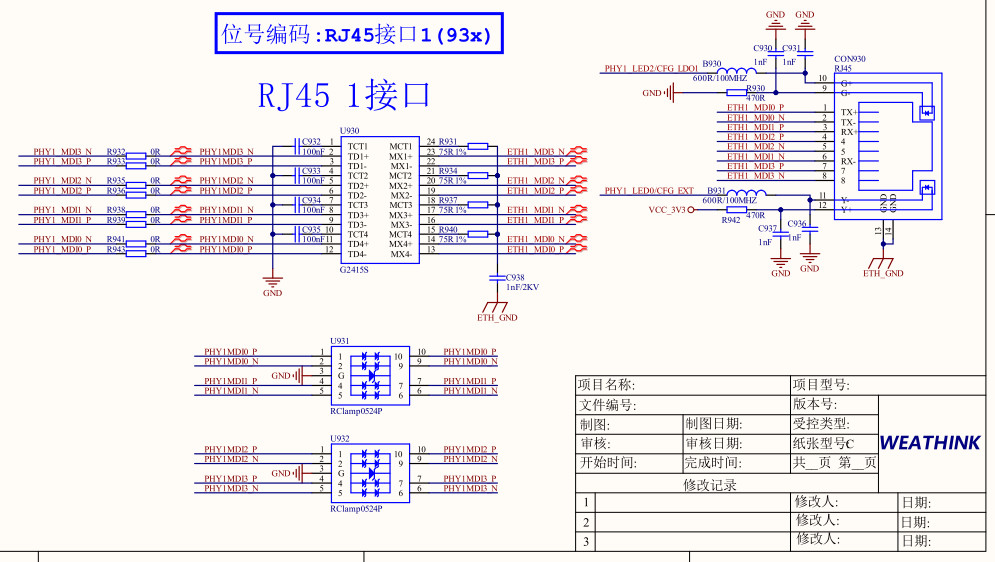The image size is (995, 562).
Task: Select the R940 75R resistor symbol
Action: [x=477, y=234]
